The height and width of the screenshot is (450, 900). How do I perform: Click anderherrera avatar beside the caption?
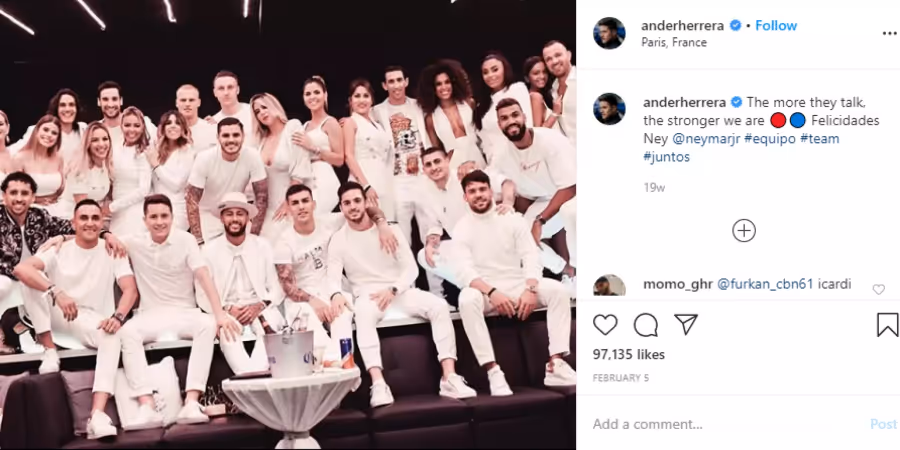point(609,109)
